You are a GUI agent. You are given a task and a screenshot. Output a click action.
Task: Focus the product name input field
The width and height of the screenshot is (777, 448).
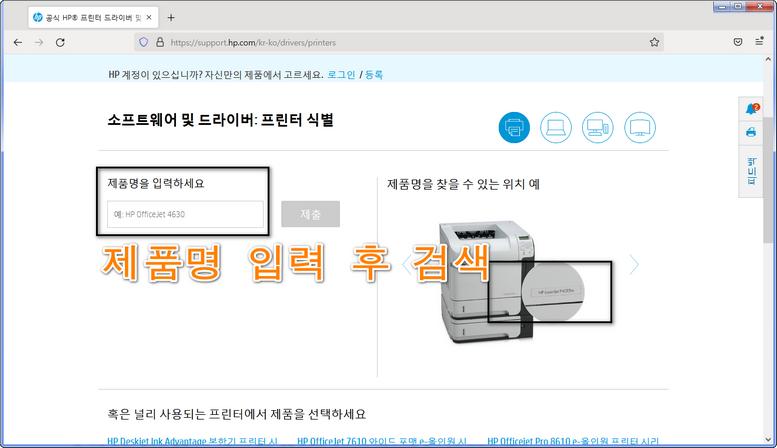point(185,214)
